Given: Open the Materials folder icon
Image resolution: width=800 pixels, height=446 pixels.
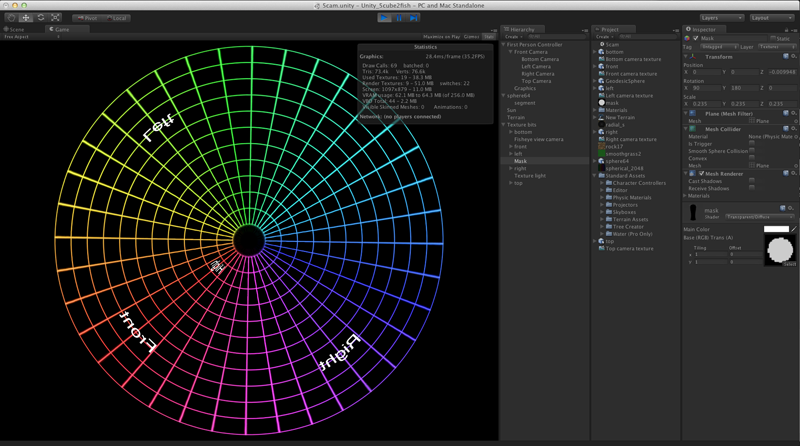Looking at the screenshot, I should [x=602, y=110].
